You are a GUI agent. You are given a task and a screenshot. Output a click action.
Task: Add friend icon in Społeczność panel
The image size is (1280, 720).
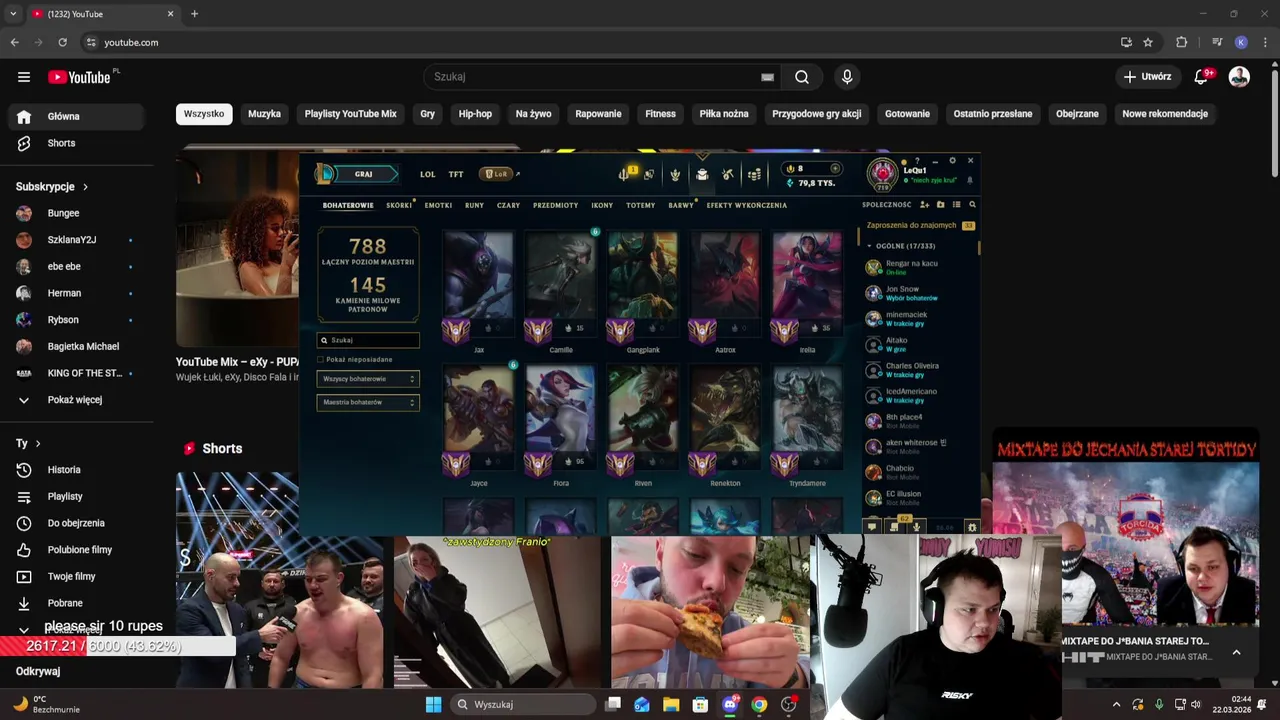click(x=924, y=205)
